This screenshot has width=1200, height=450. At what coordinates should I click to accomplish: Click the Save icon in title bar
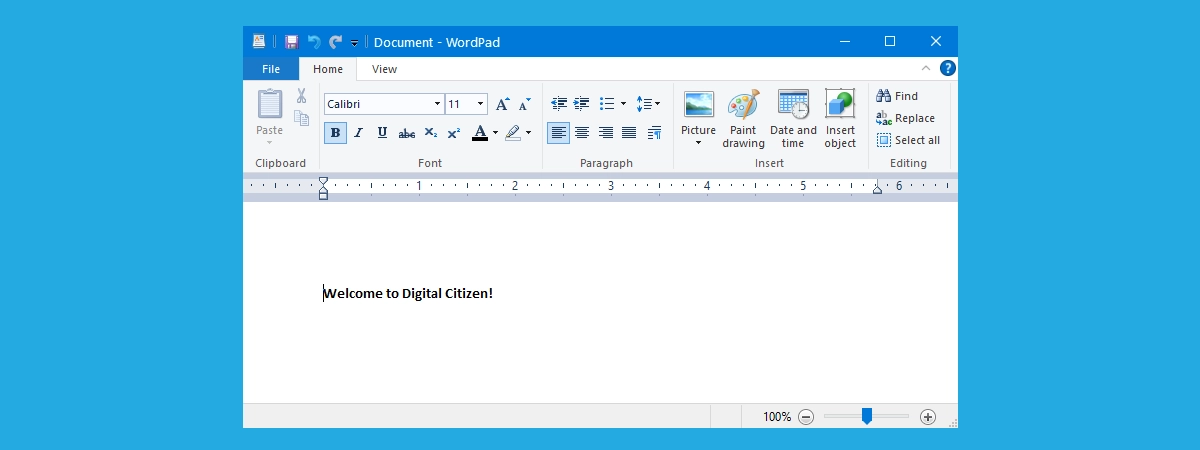tap(292, 42)
